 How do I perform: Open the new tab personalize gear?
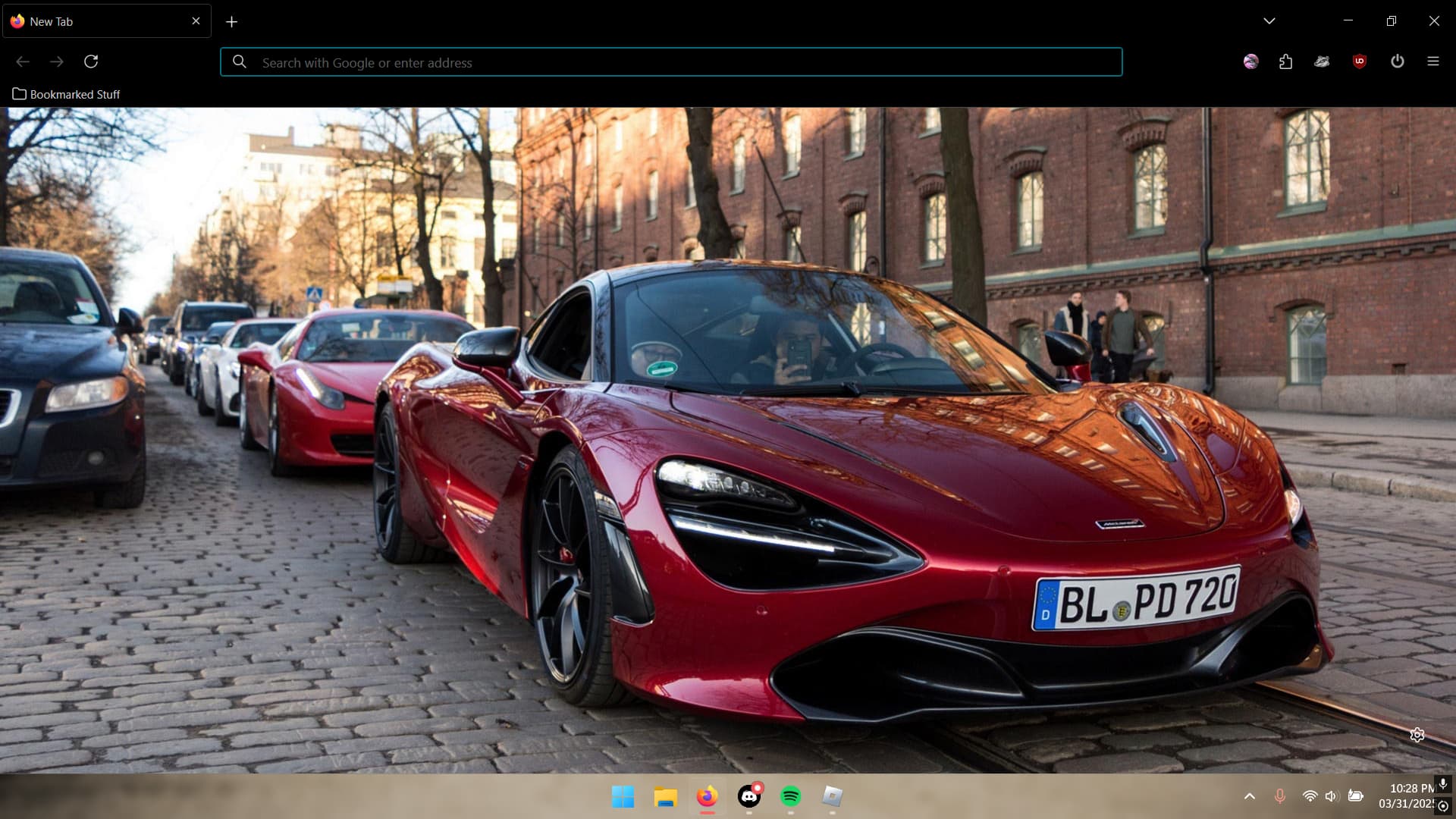click(x=1417, y=735)
